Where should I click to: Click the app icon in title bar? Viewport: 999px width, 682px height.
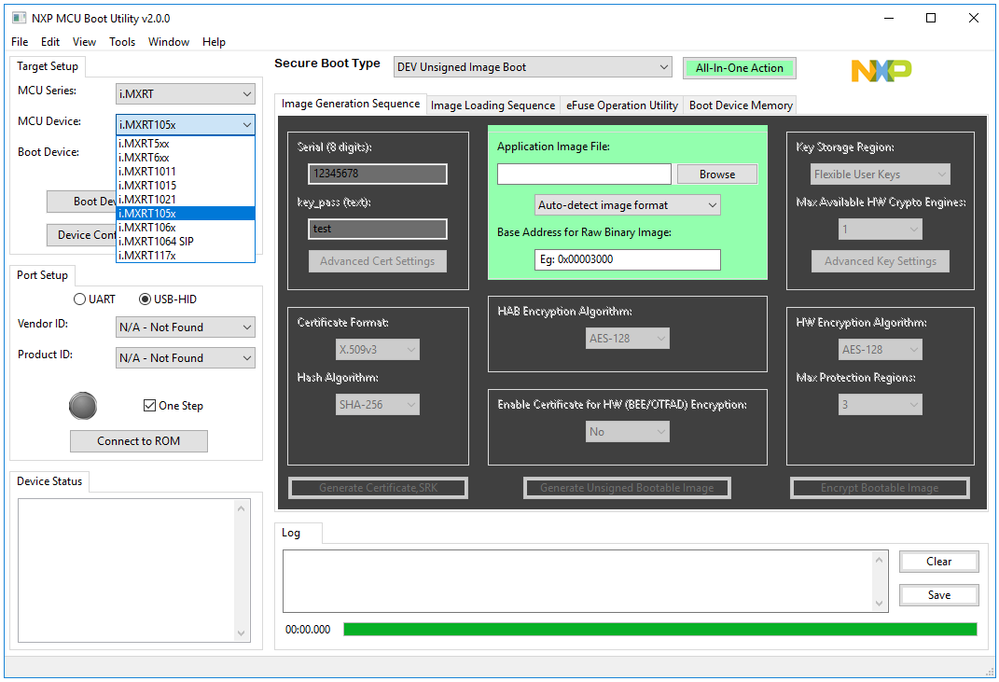pyautogui.click(x=19, y=18)
